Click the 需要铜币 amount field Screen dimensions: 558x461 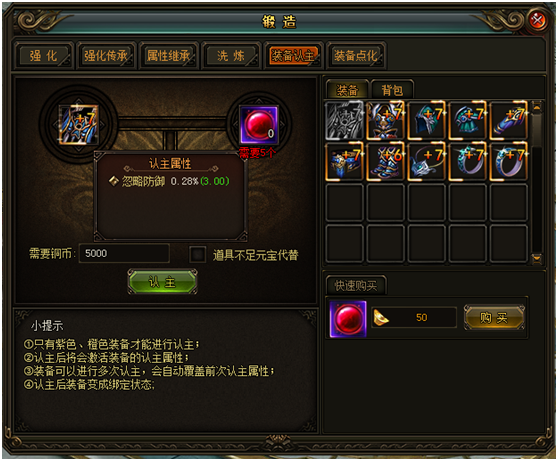click(x=124, y=254)
